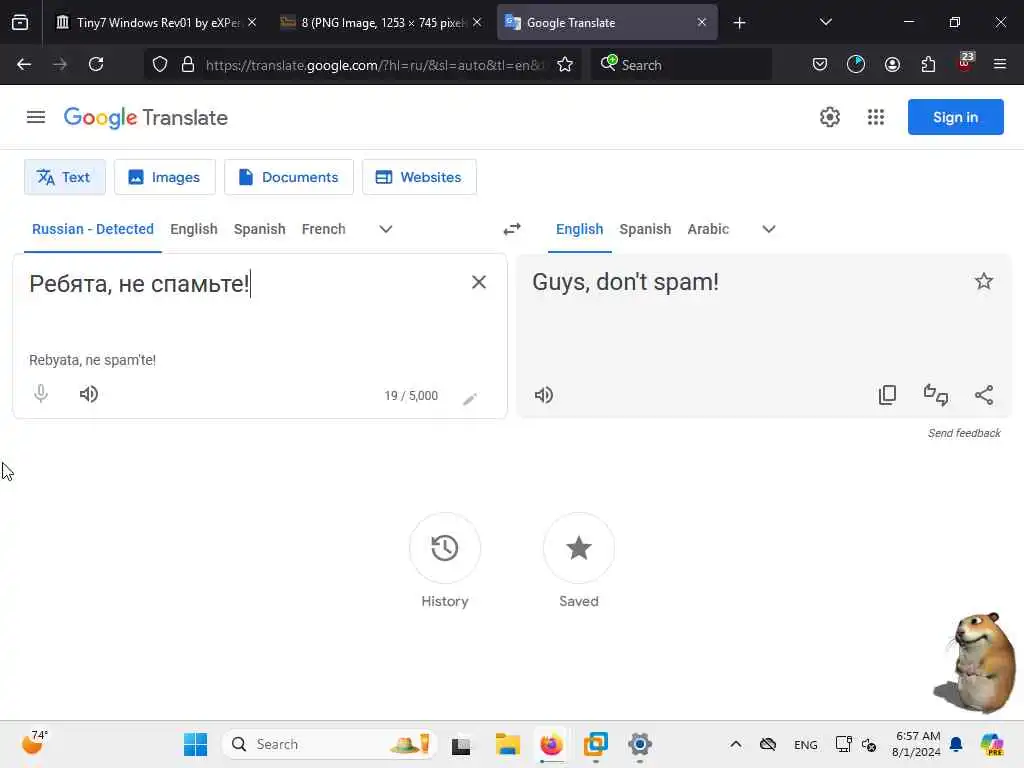Viewport: 1024px width, 768px height.
Task: Switch to Websites translation mode
Action: tap(419, 177)
